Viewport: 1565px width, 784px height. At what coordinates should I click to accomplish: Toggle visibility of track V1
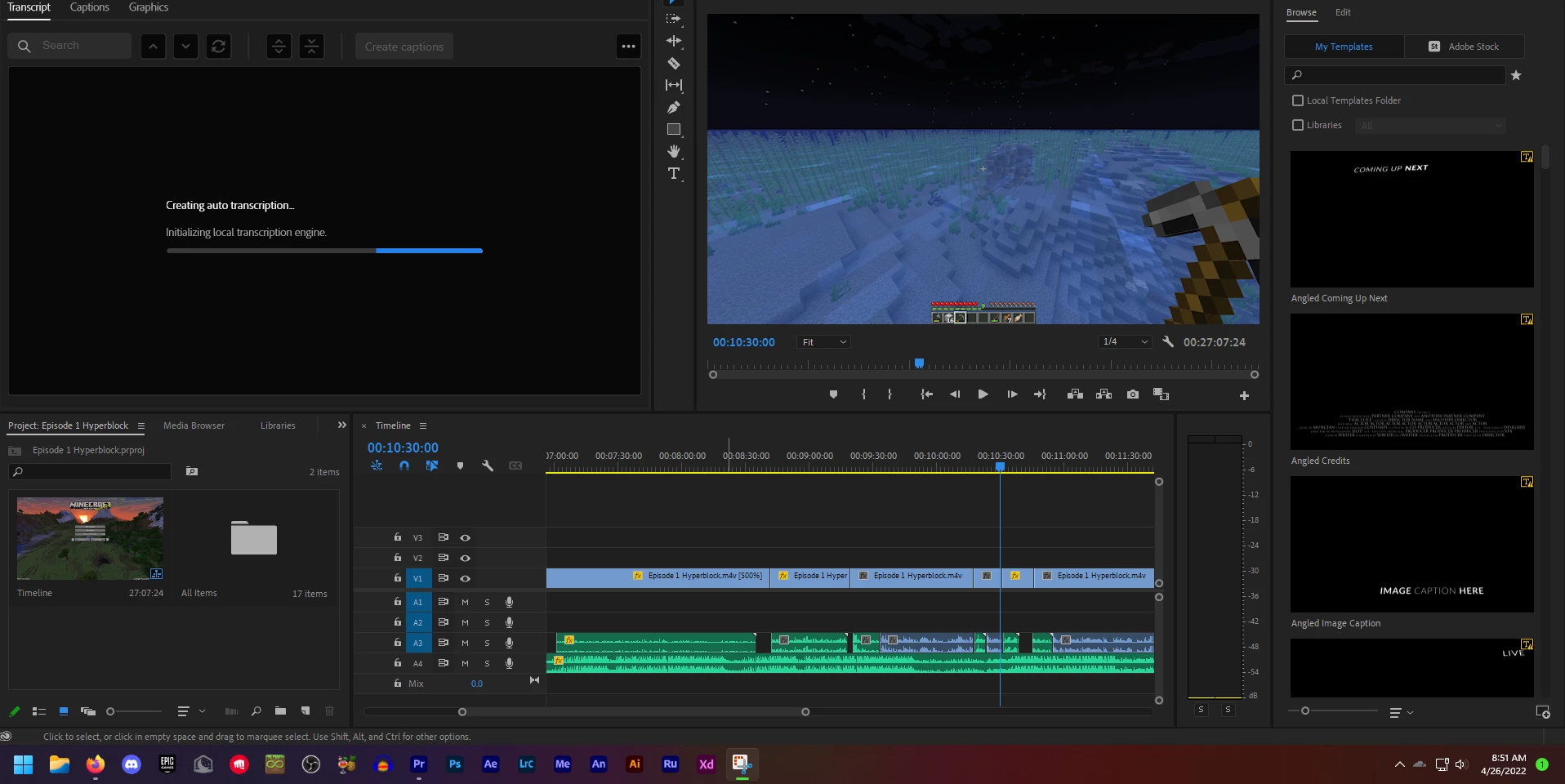click(465, 578)
